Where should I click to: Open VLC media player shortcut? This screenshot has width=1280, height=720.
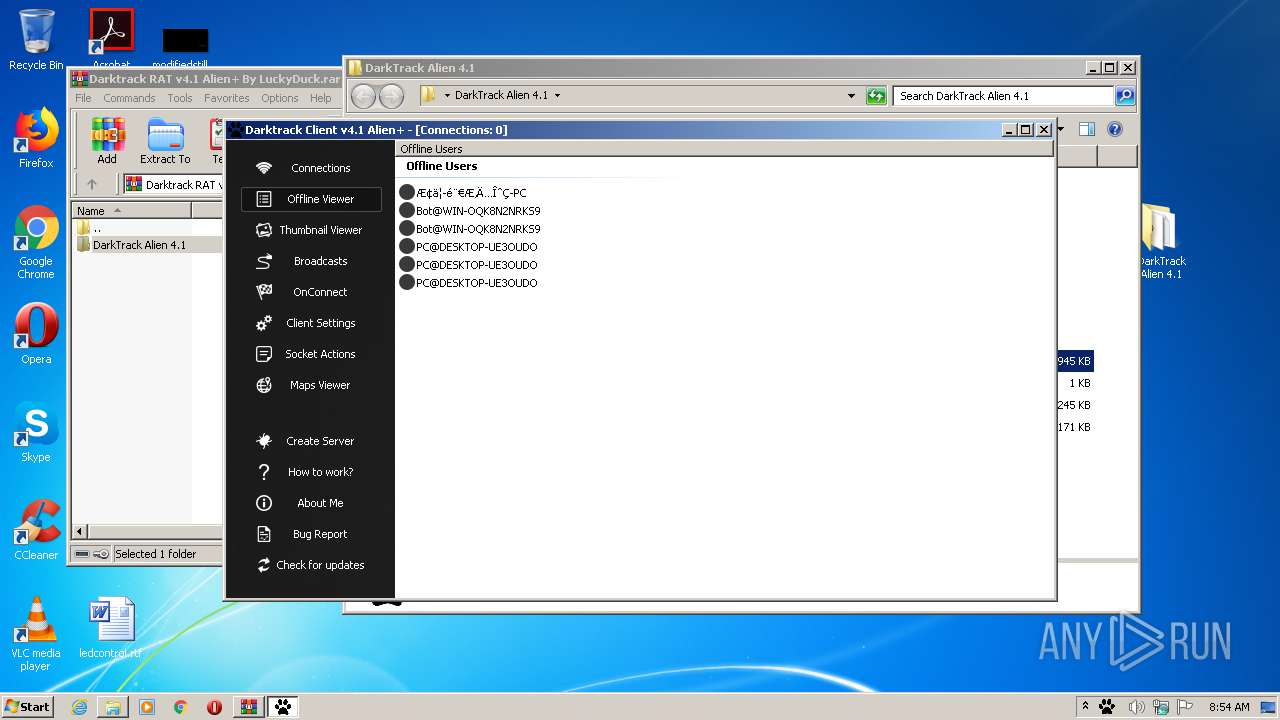coord(36,634)
